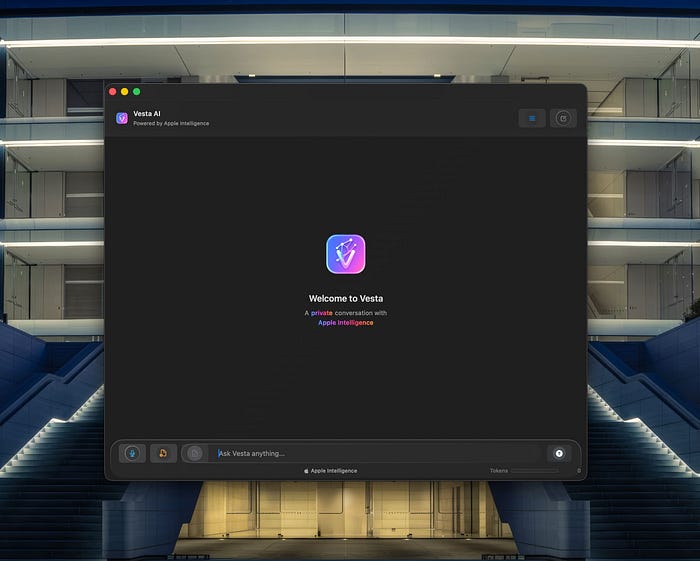Image resolution: width=700 pixels, height=561 pixels.
Task: Click the 'Vesta AI' title text
Action: (x=147, y=113)
